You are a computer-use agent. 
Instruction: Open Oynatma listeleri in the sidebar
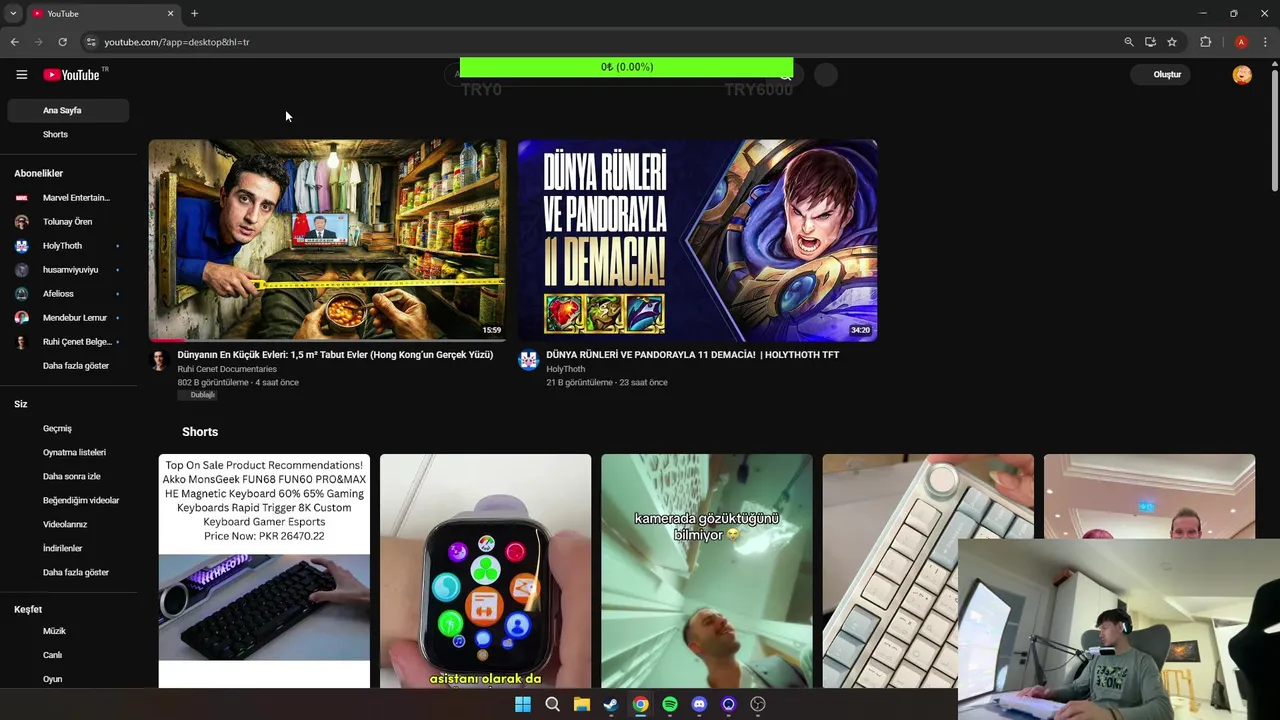point(69,452)
